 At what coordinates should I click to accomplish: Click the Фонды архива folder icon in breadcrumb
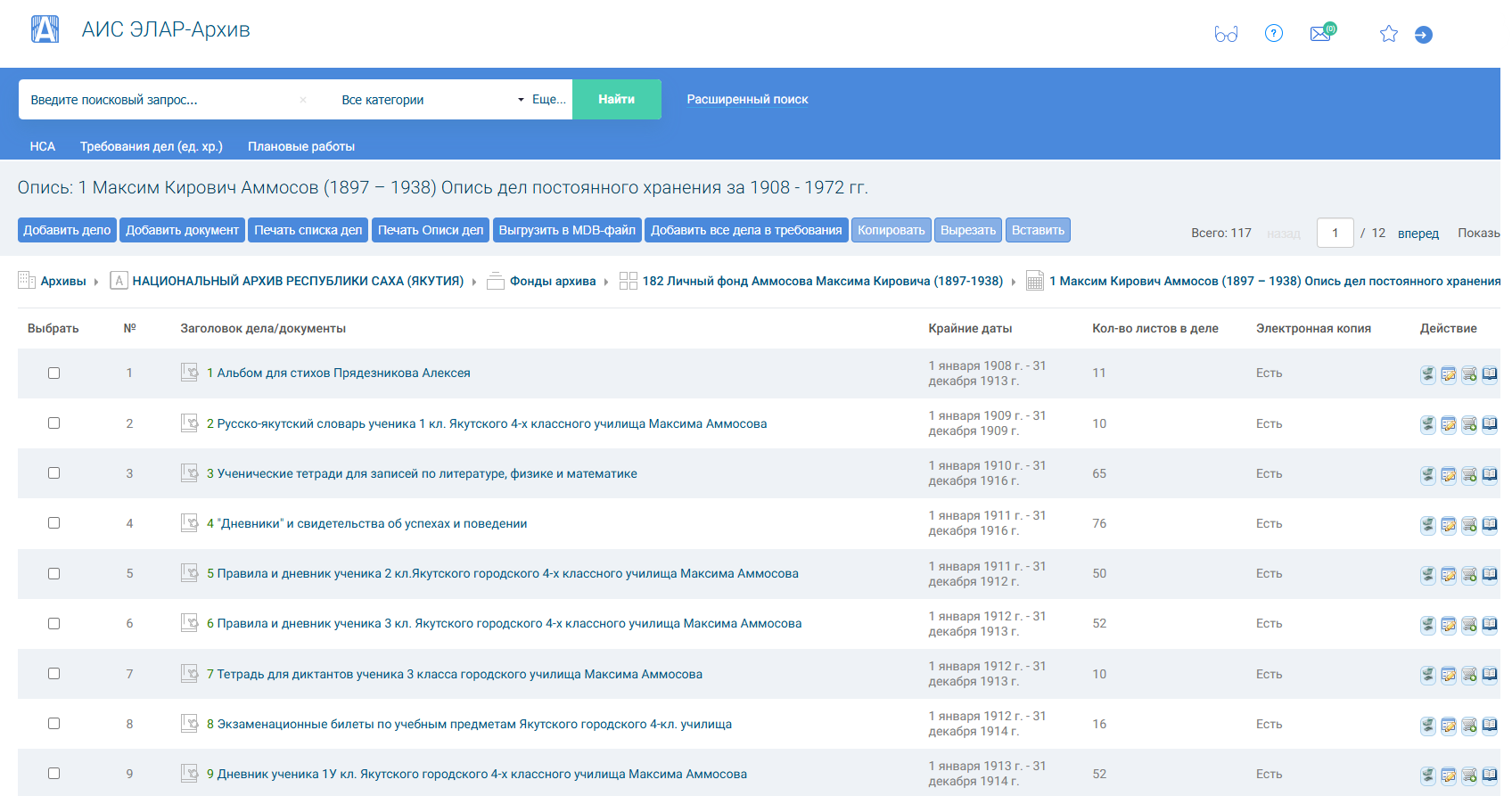[x=496, y=281]
